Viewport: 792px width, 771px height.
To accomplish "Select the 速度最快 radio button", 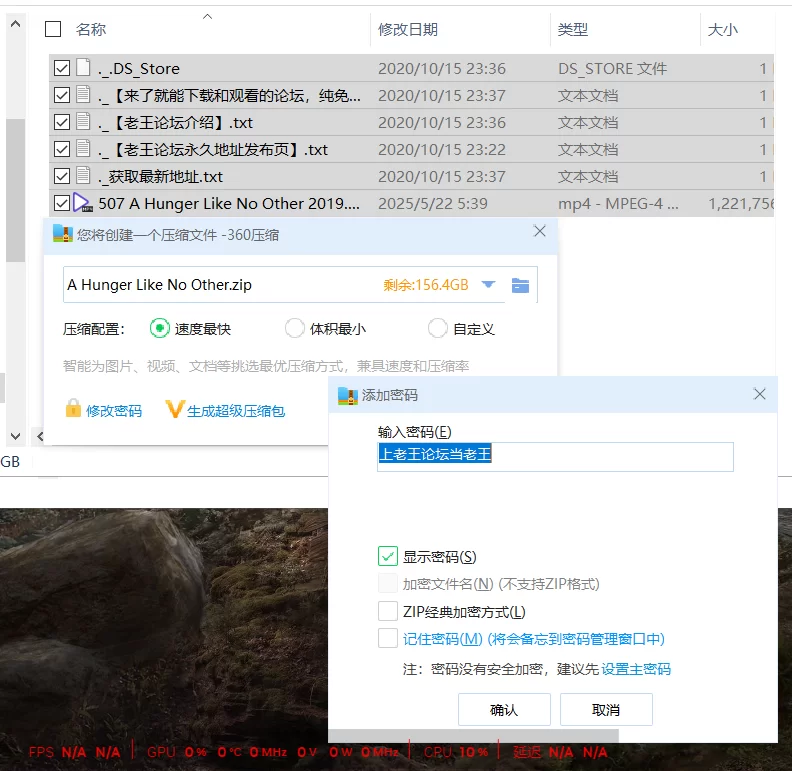I will point(159,328).
